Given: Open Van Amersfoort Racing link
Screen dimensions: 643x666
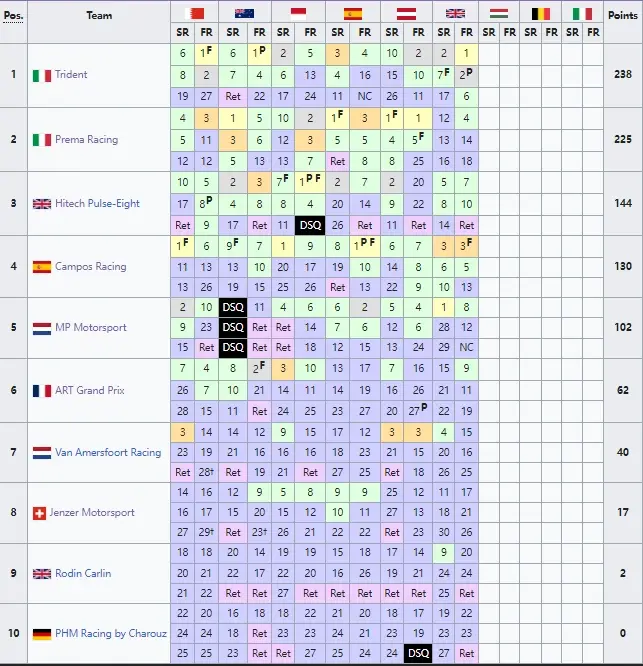Looking at the screenshot, I should click(110, 452).
